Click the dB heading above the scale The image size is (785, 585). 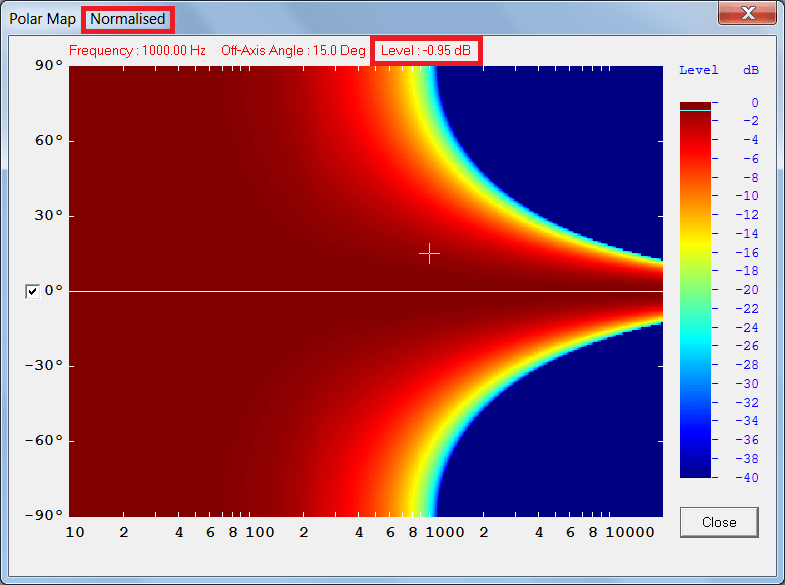point(751,70)
